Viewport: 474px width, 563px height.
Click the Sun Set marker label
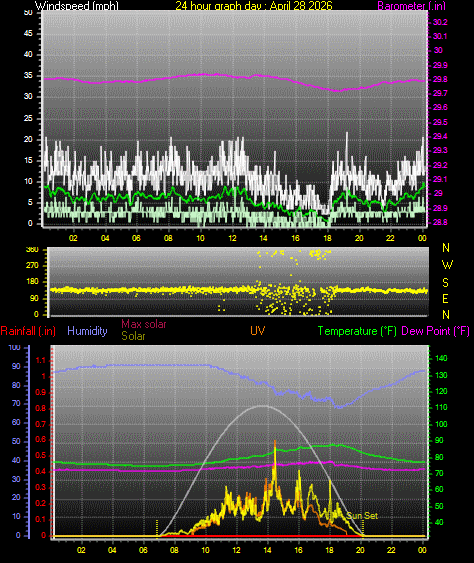click(362, 516)
